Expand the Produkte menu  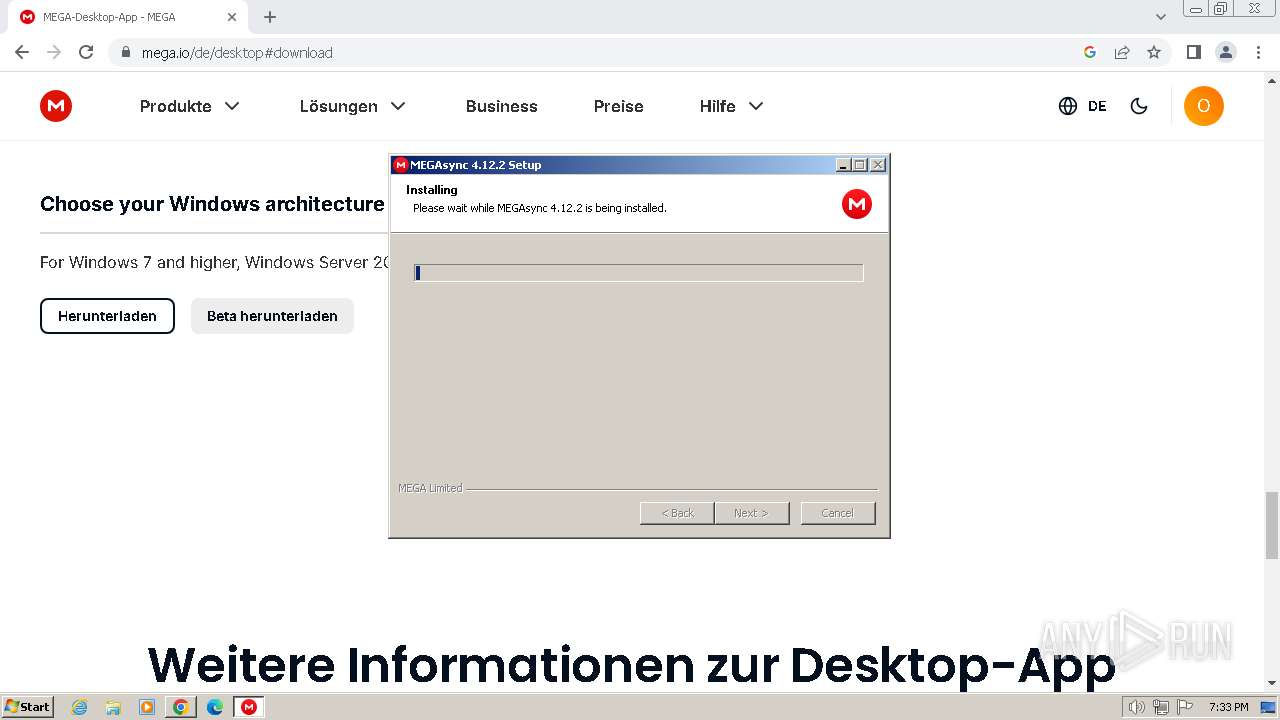pos(190,106)
